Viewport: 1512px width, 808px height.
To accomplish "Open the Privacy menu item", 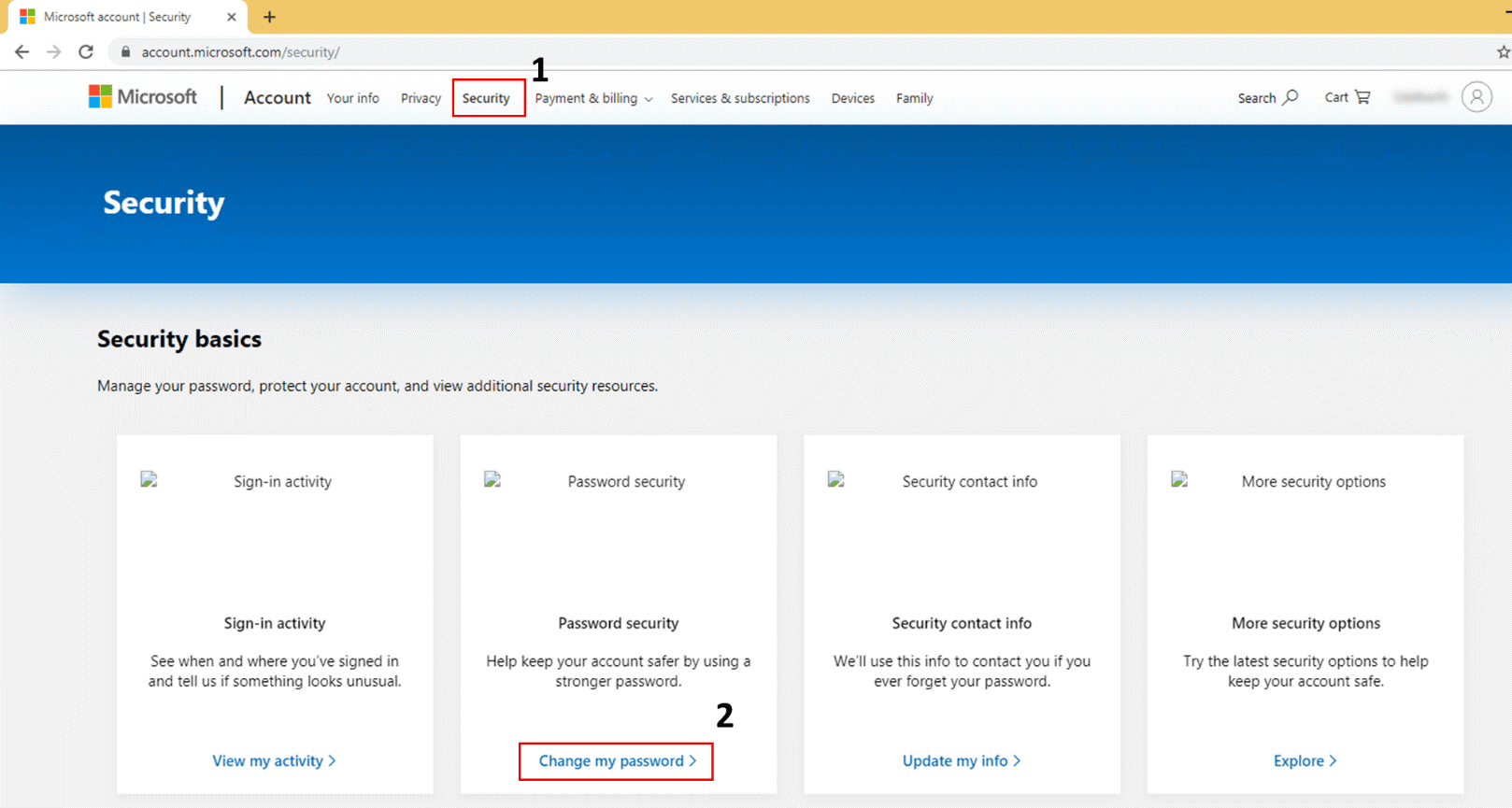I will (x=421, y=98).
